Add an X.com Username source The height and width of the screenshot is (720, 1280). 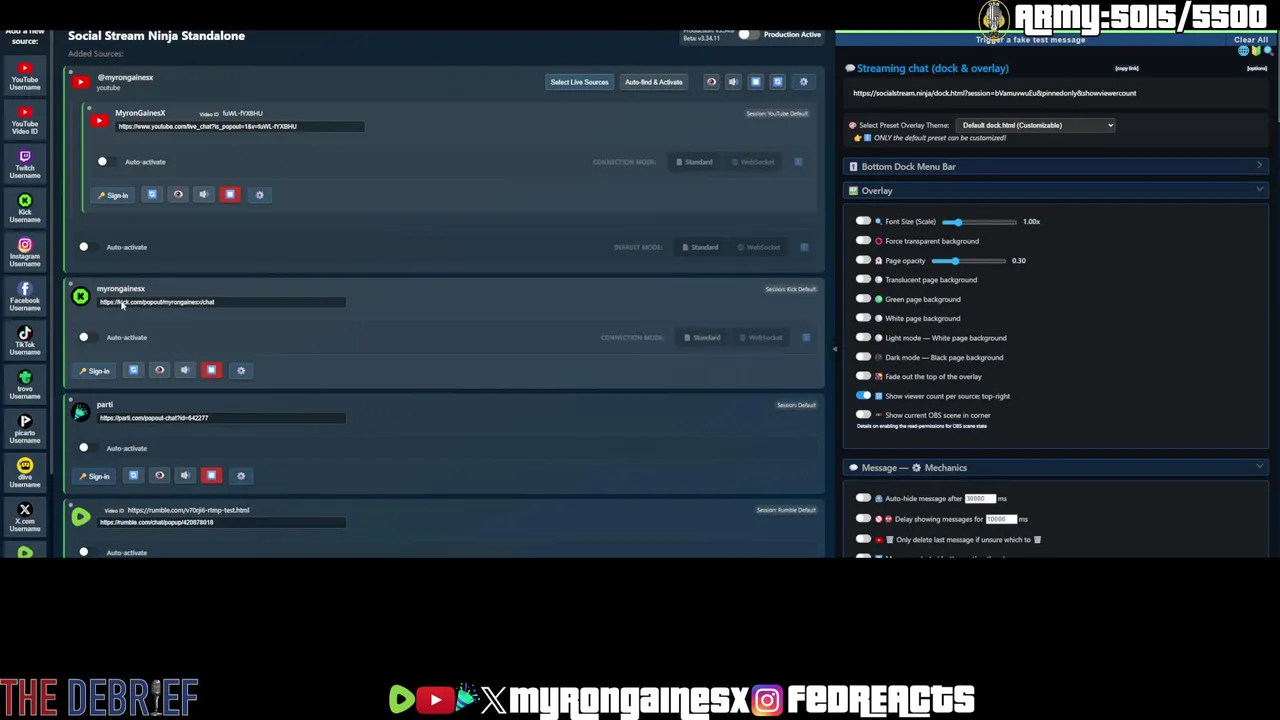pyautogui.click(x=25, y=518)
